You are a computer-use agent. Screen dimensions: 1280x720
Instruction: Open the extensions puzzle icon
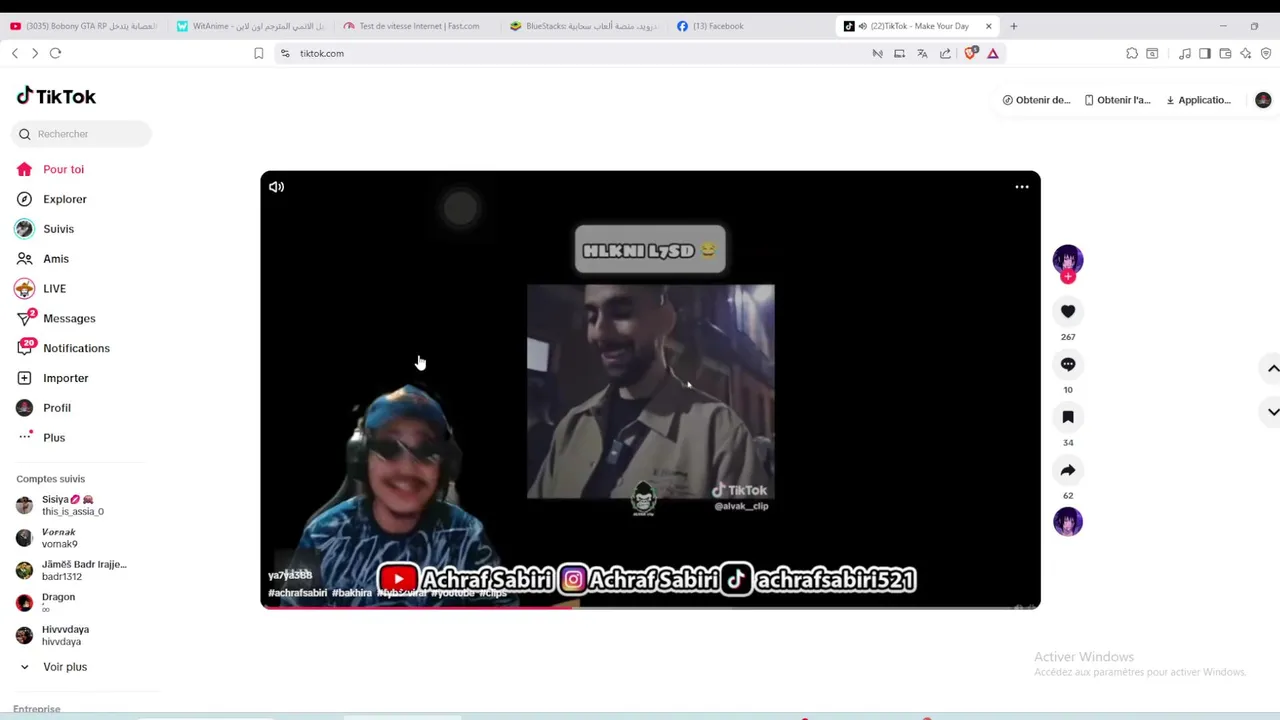pyautogui.click(x=1132, y=53)
